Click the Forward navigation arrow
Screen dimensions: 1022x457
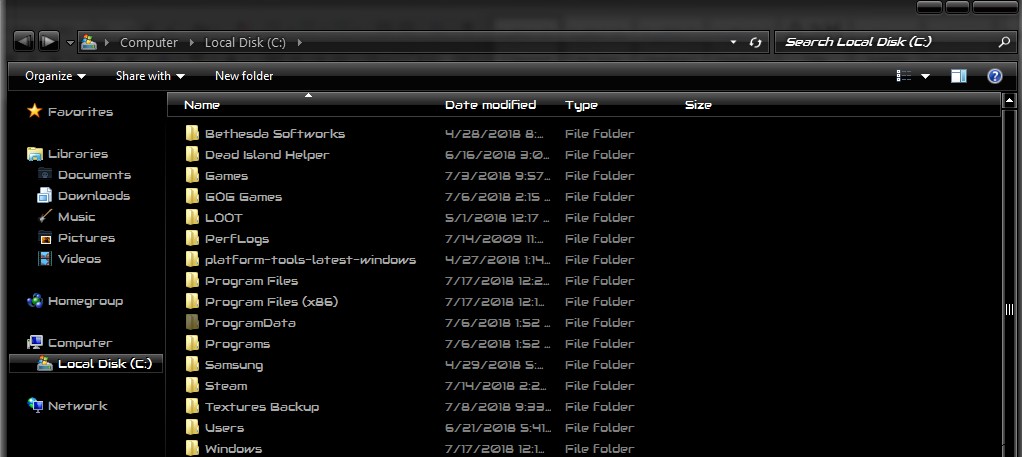pos(49,42)
